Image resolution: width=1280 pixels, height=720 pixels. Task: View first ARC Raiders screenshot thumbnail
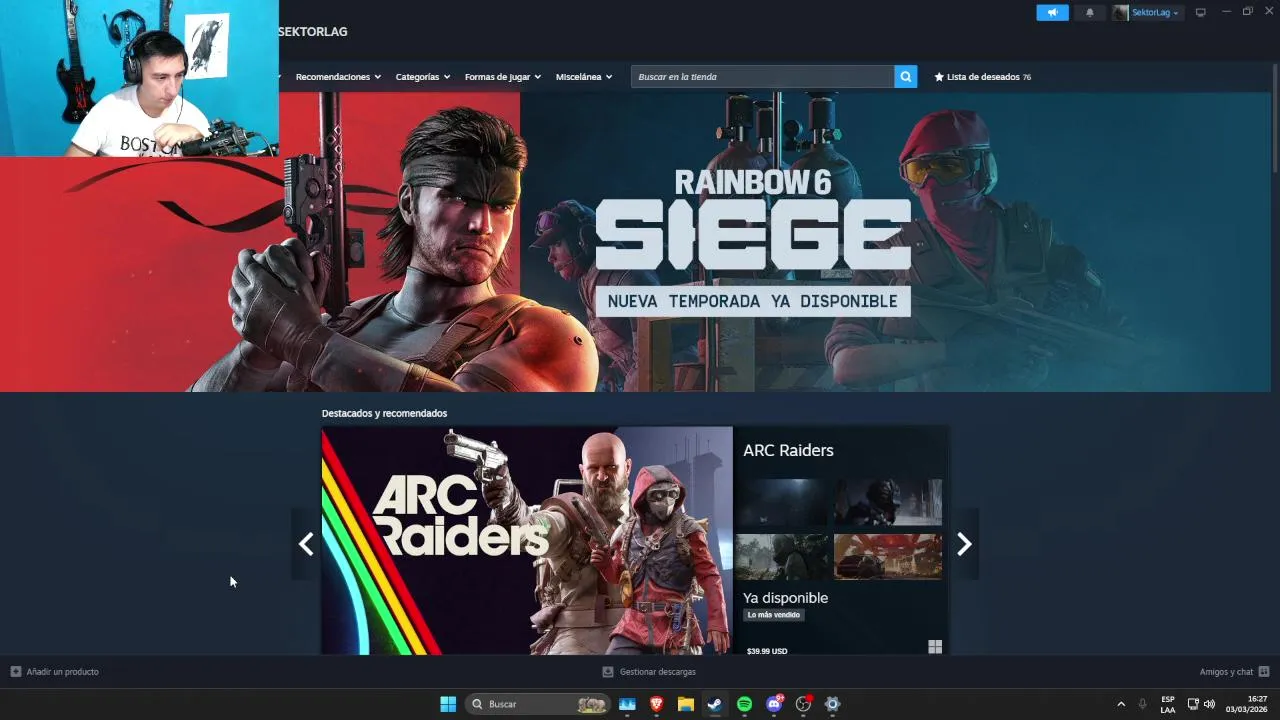[781, 502]
